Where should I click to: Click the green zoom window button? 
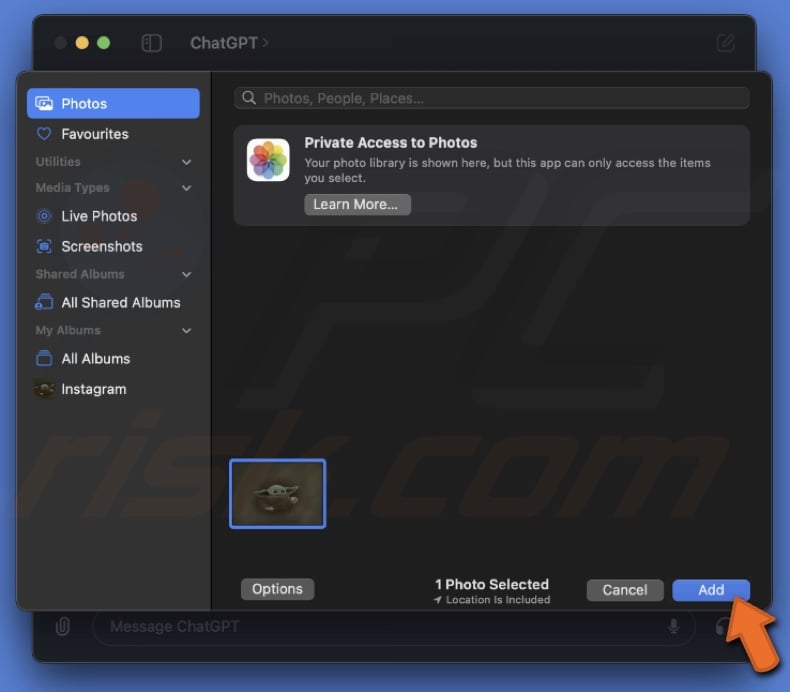click(104, 43)
